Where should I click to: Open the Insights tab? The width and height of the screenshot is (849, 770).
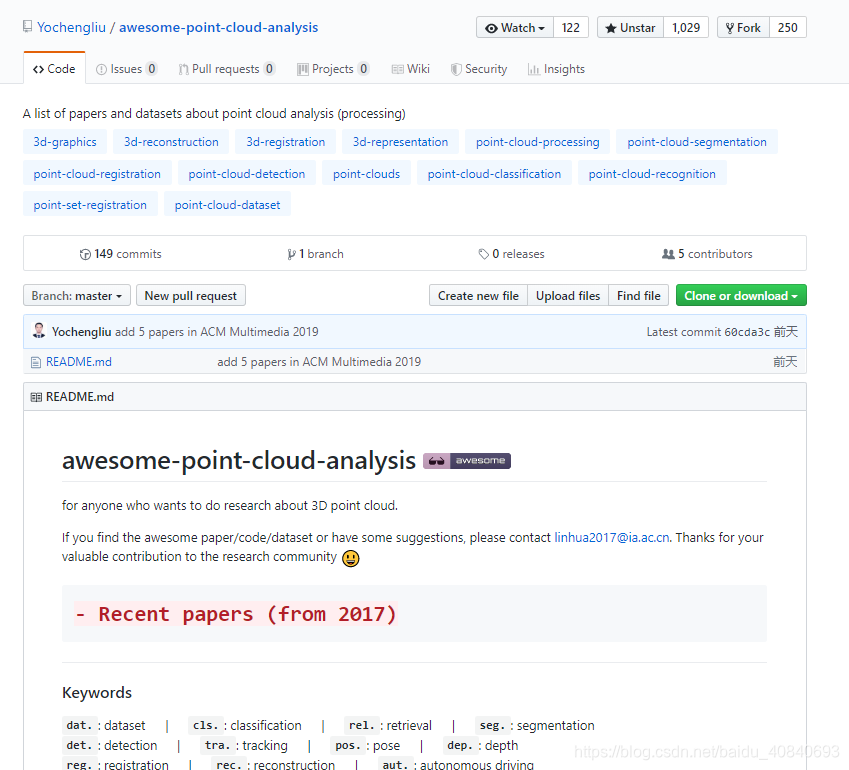point(557,69)
